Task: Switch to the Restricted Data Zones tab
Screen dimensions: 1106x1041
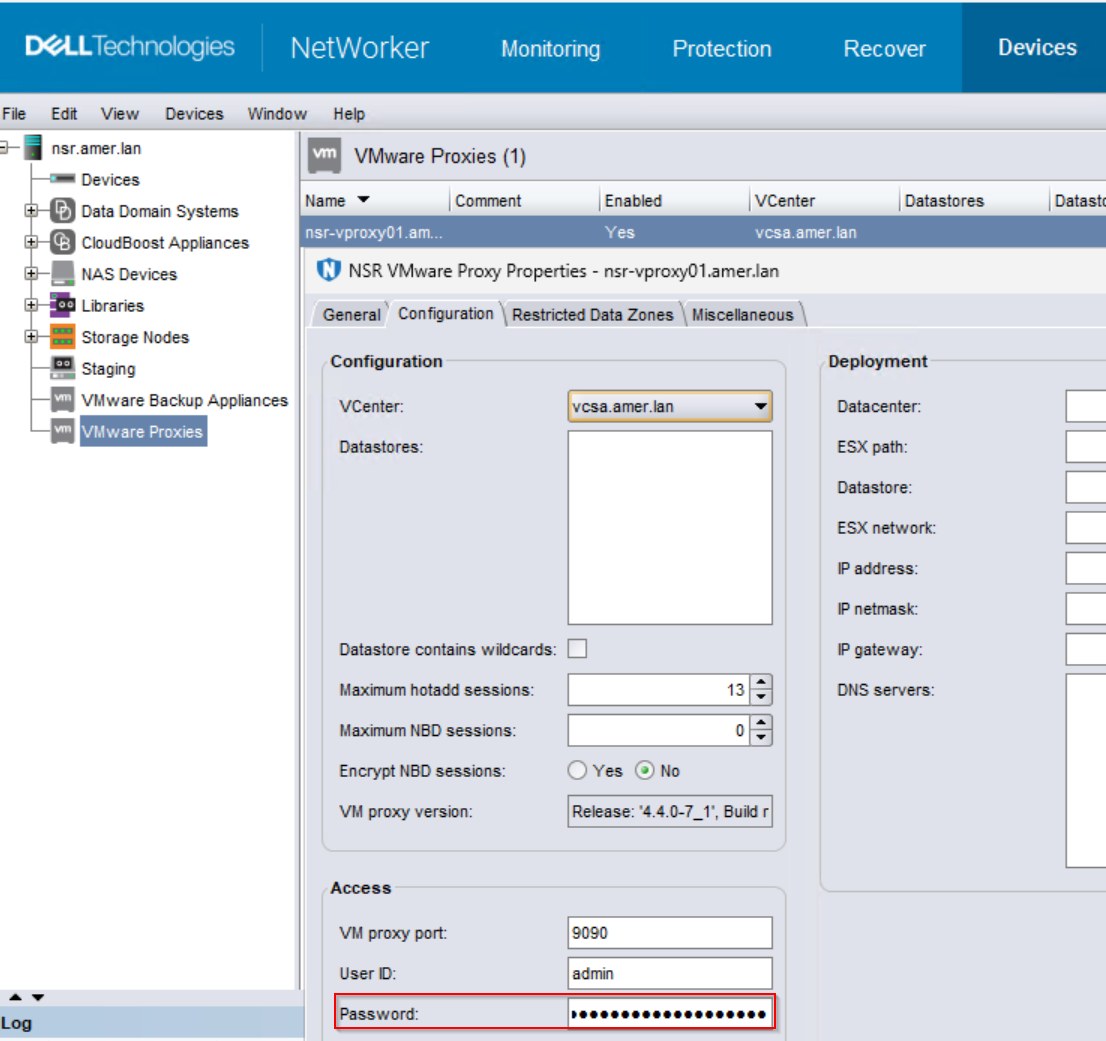Action: (592, 314)
